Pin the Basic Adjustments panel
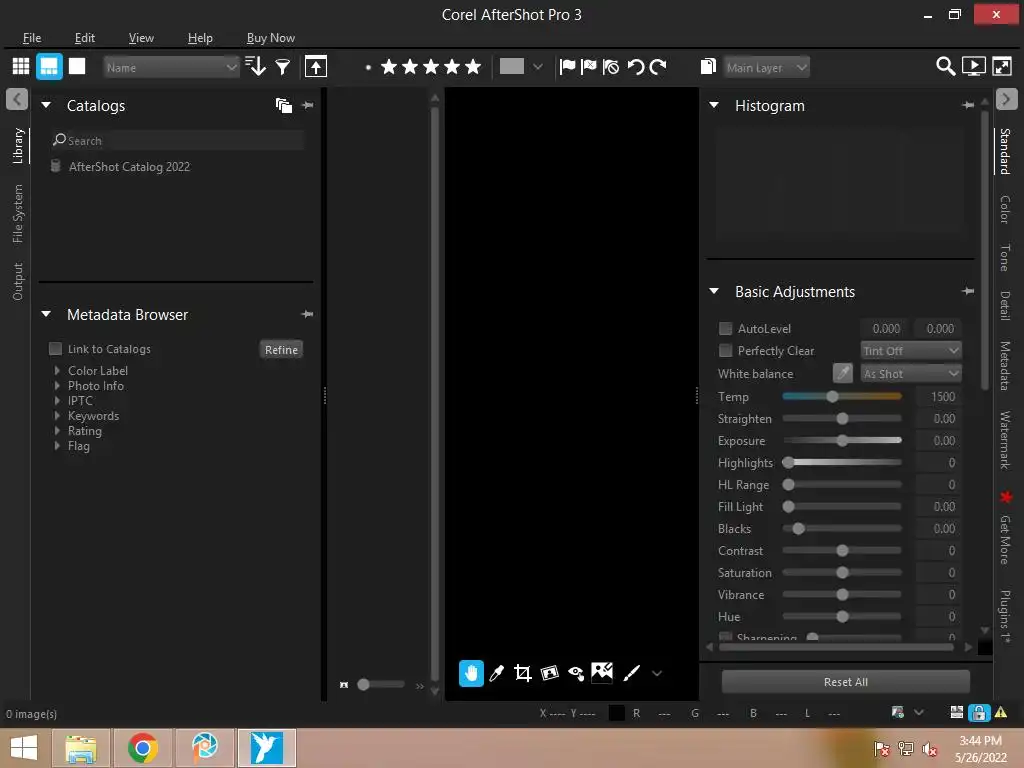The width and height of the screenshot is (1024, 768). 968,291
